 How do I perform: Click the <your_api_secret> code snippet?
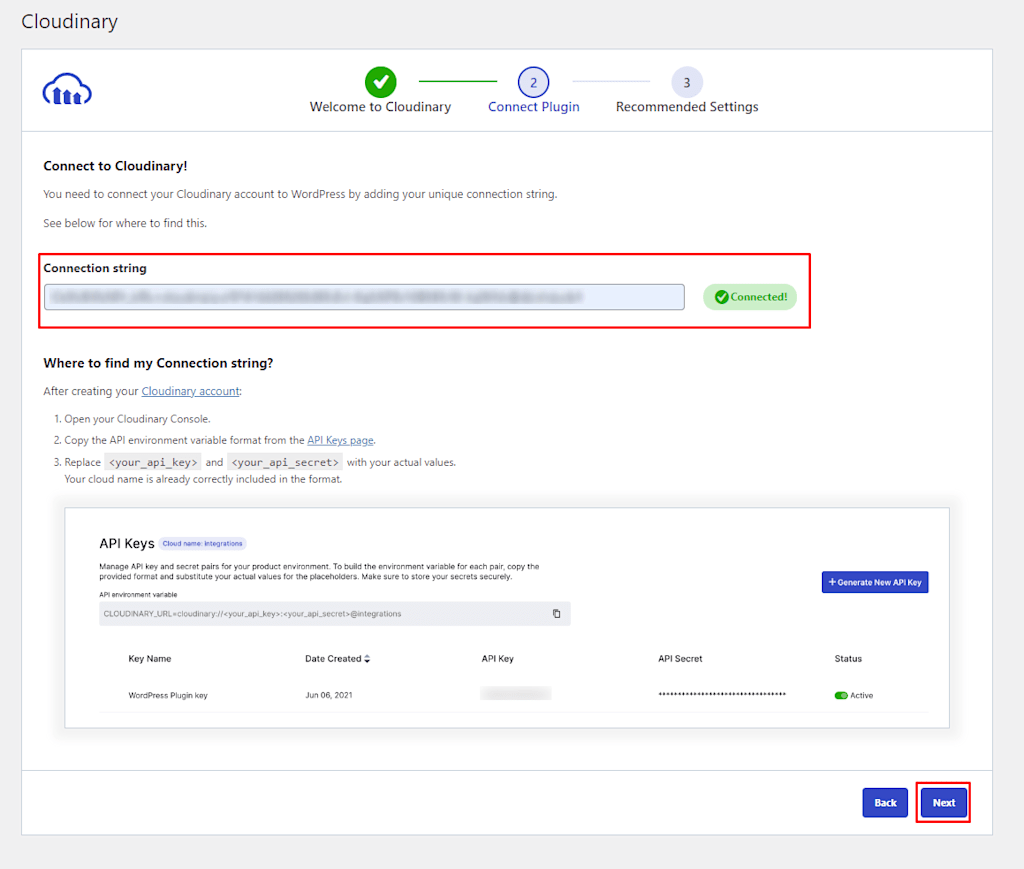pyautogui.click(x=285, y=462)
